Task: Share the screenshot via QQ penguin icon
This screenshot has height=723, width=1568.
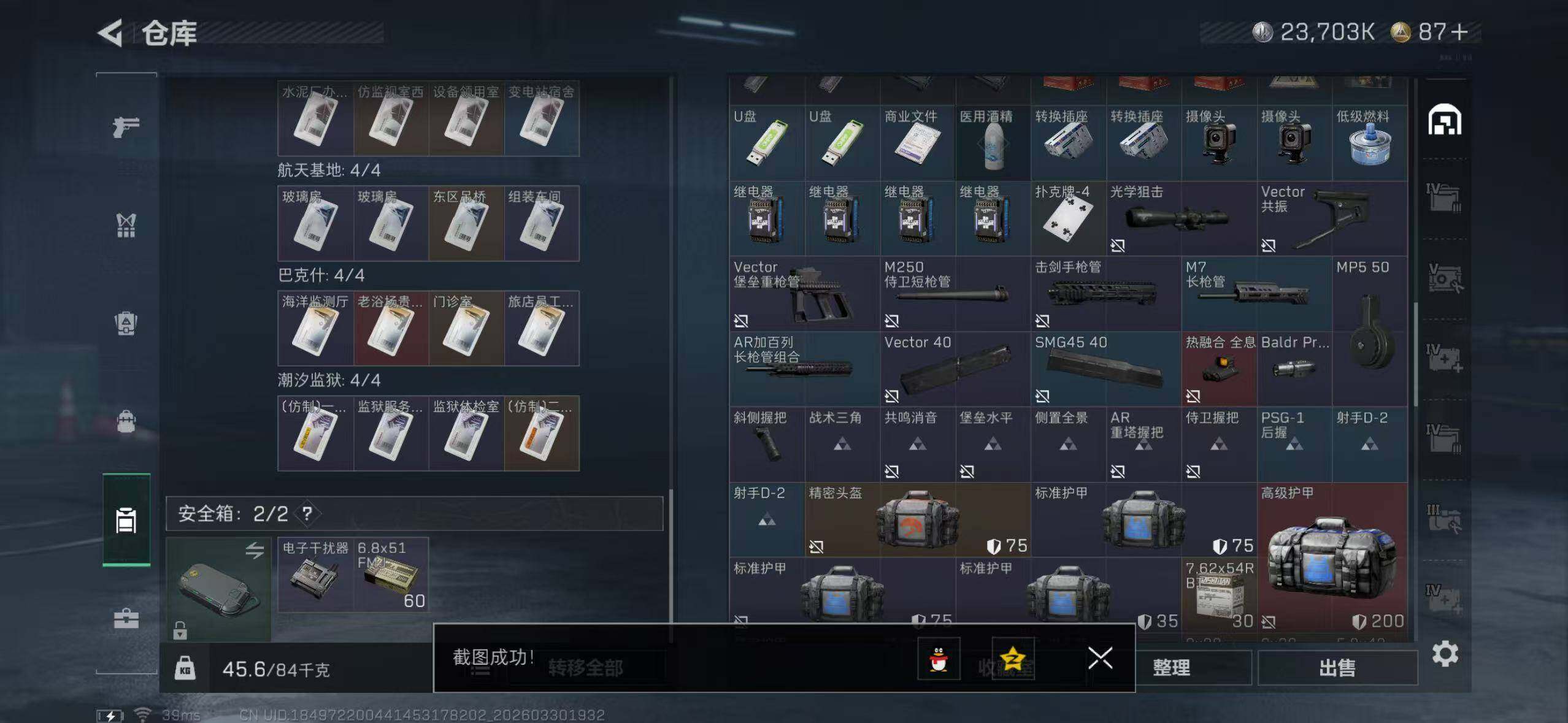Action: point(939,659)
